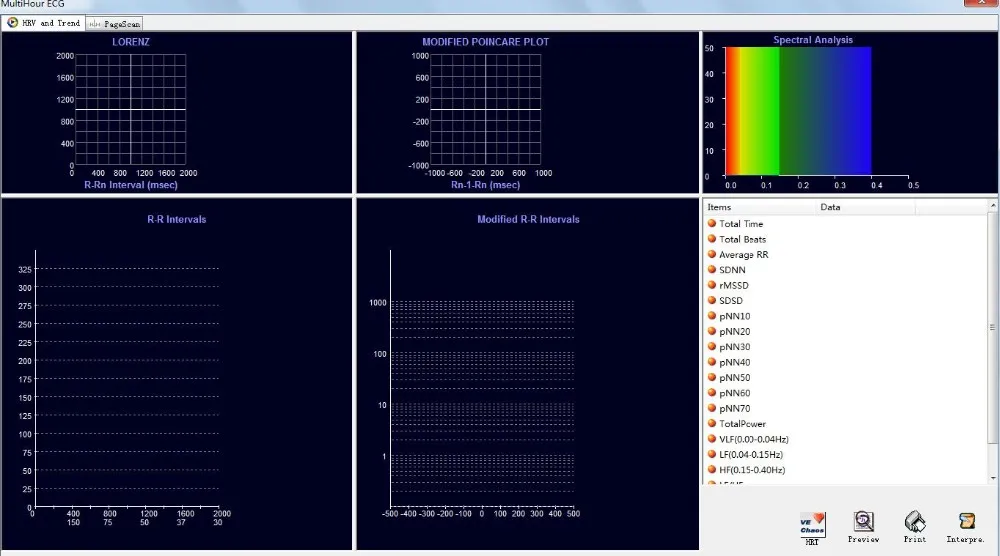1000x556 pixels.
Task: Open the HRT VE Chaos analysis
Action: (812, 524)
